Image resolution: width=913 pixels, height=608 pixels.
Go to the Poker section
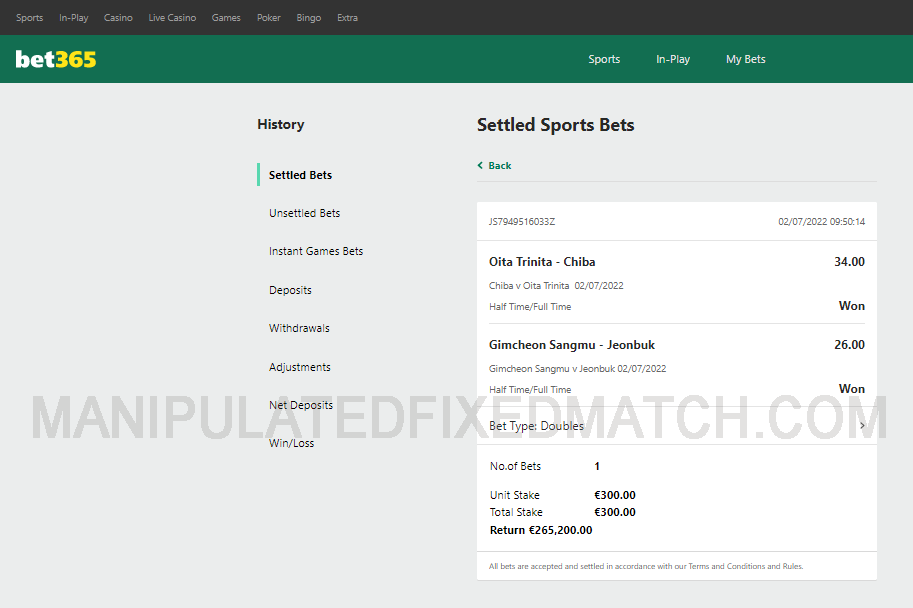[268, 18]
